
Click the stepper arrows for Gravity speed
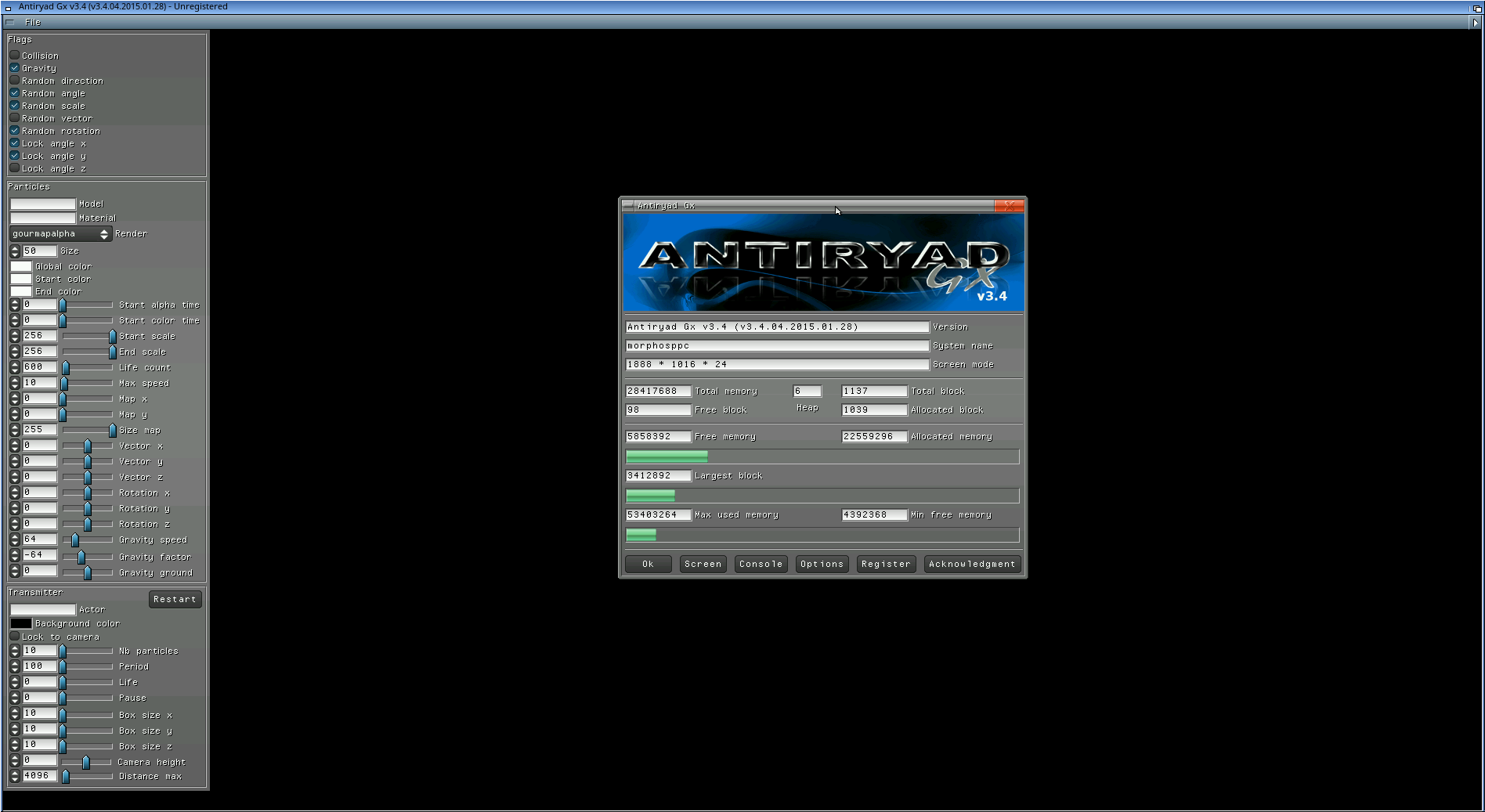pos(15,540)
